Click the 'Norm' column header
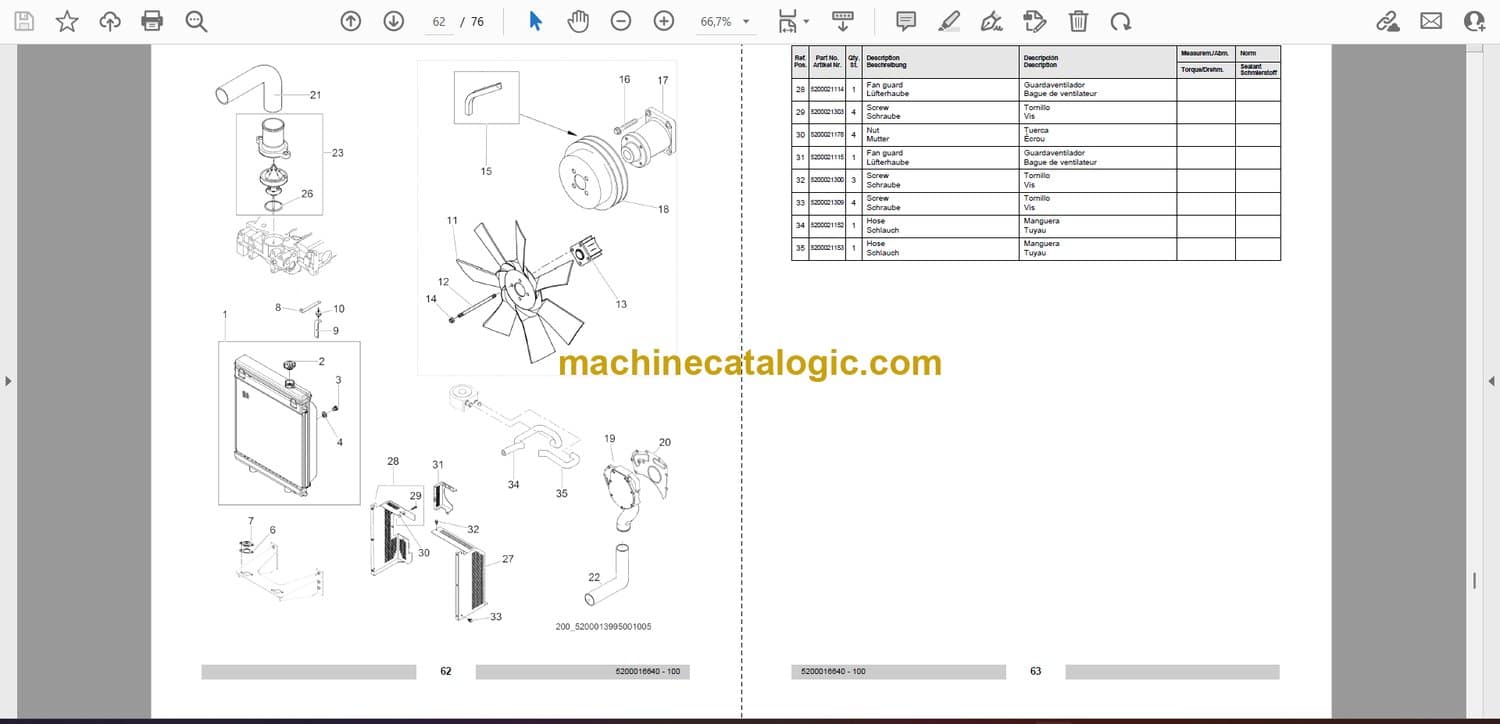 coord(1248,52)
